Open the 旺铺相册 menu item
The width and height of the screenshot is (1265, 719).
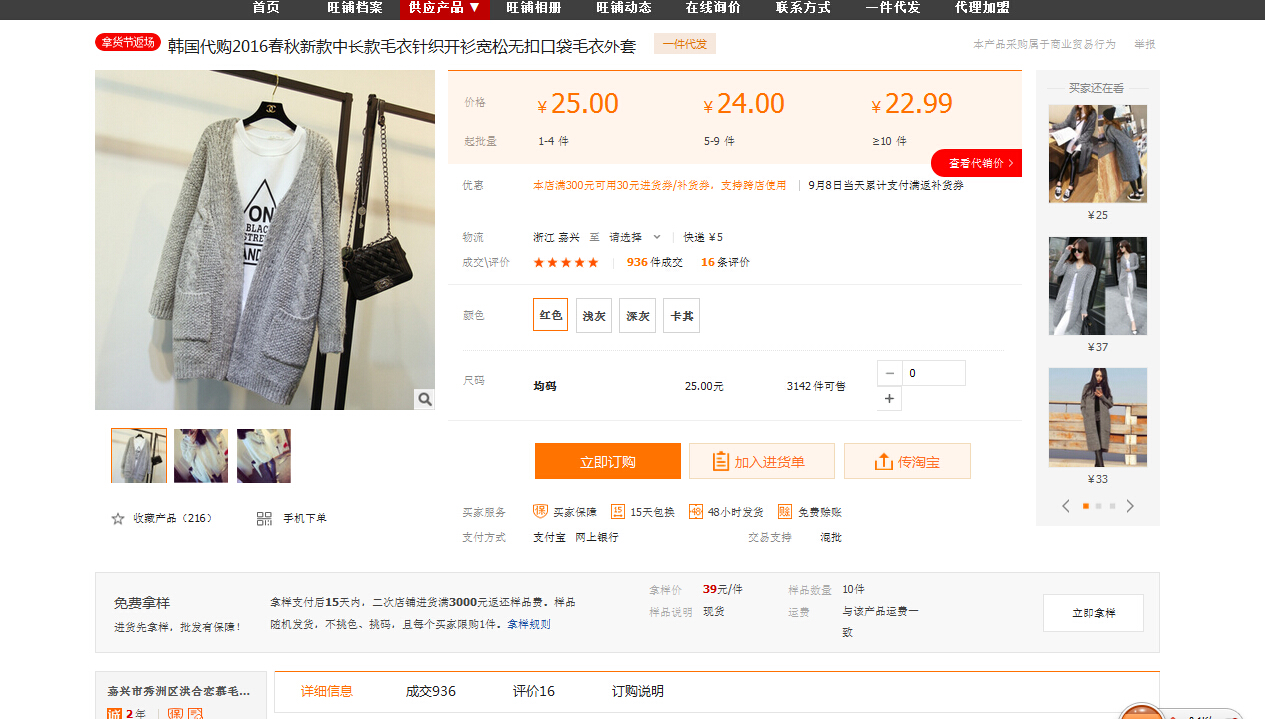click(x=533, y=8)
